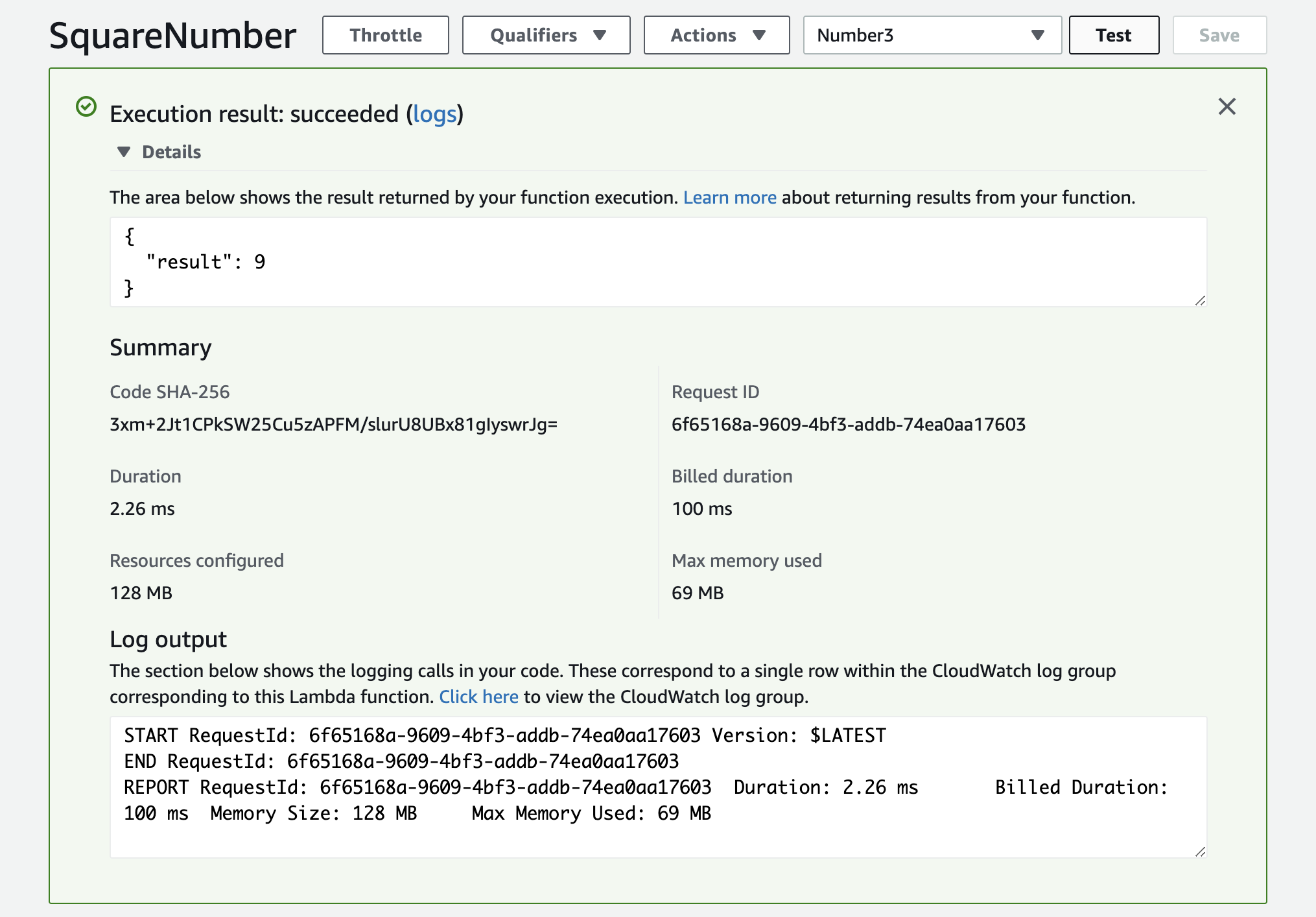The height and width of the screenshot is (917, 1316).
Task: Click the Throttle button
Action: point(386,35)
